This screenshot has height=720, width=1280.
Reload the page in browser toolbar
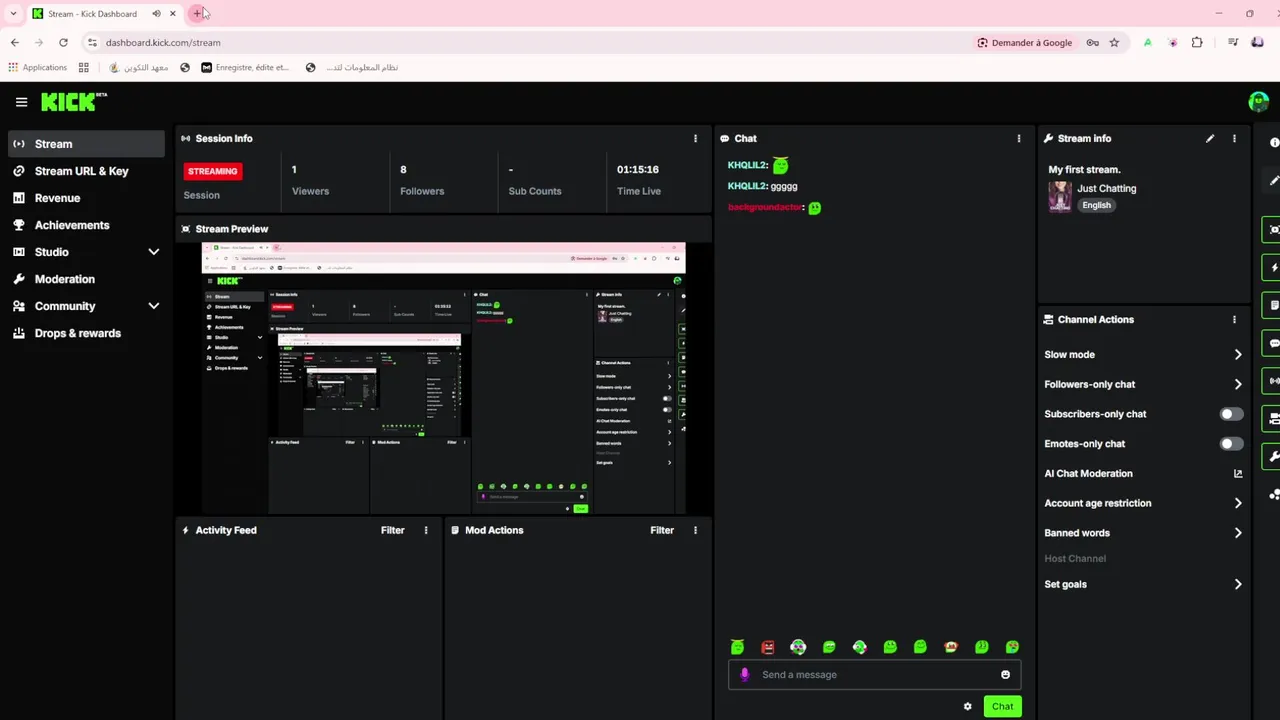click(63, 43)
